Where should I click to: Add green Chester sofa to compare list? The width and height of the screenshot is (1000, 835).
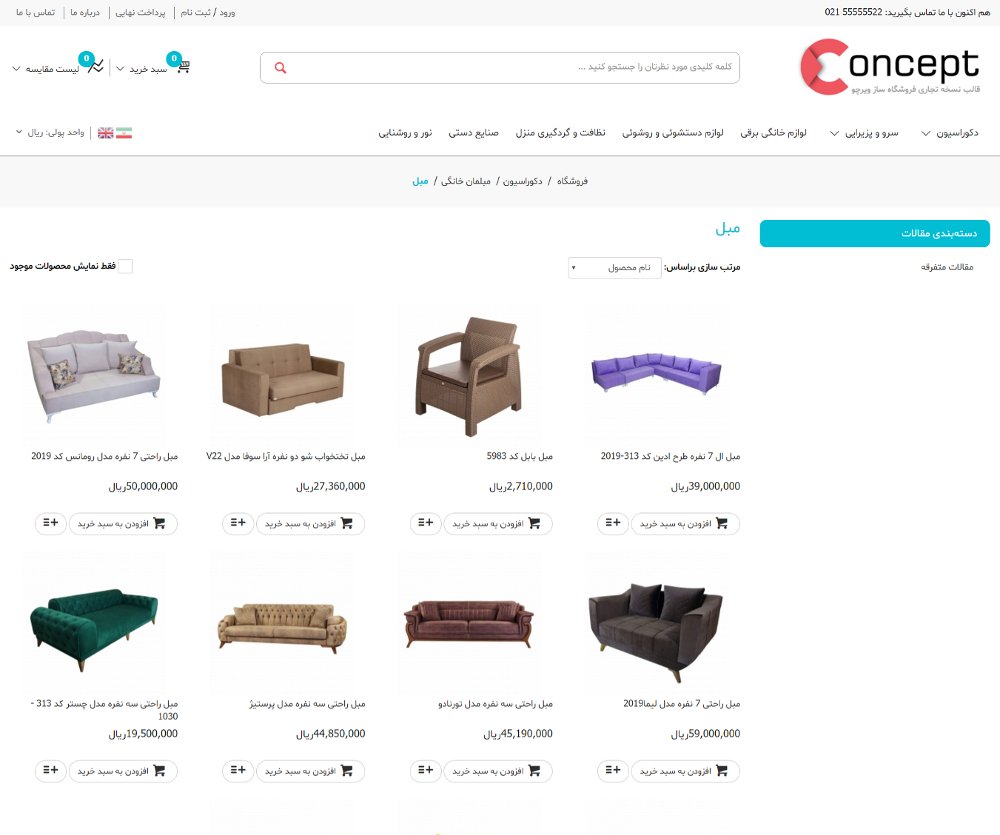tap(50, 771)
